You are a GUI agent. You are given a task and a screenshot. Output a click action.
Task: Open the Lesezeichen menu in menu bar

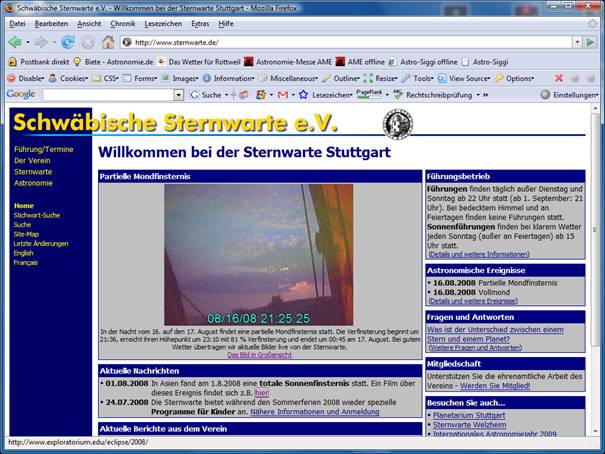click(x=163, y=24)
